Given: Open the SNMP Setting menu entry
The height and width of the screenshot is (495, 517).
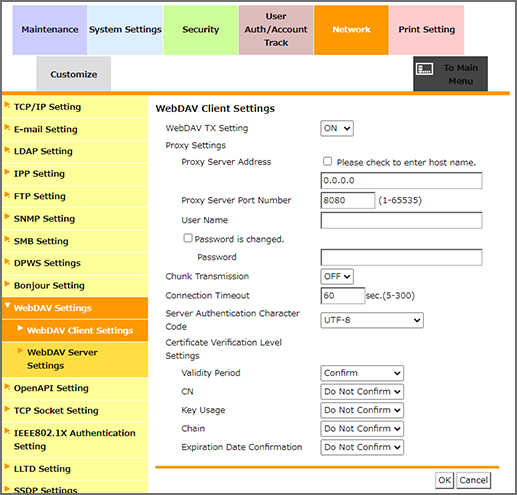Looking at the screenshot, I should click(x=75, y=219).
